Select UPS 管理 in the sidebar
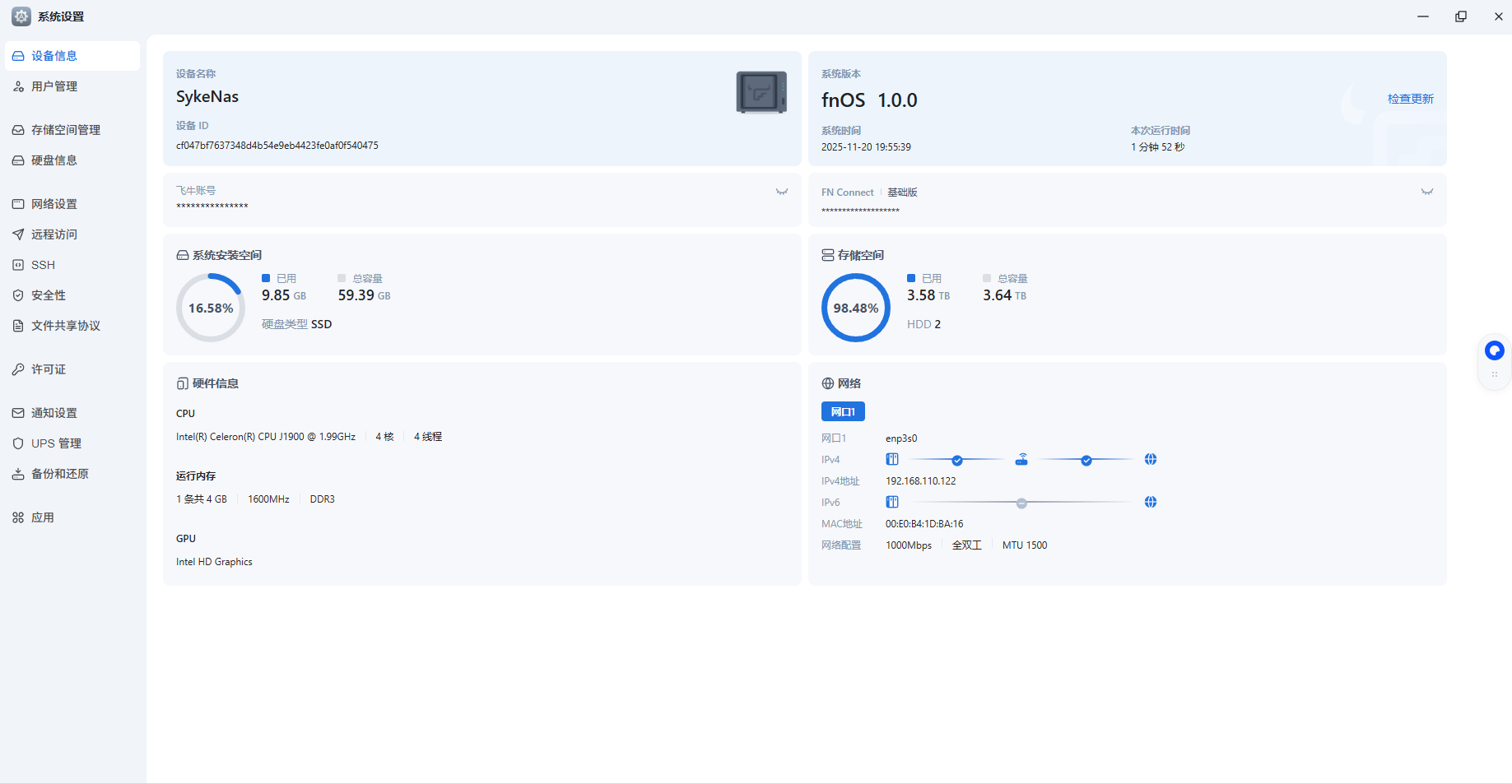The width and height of the screenshot is (1512, 784). [72, 443]
